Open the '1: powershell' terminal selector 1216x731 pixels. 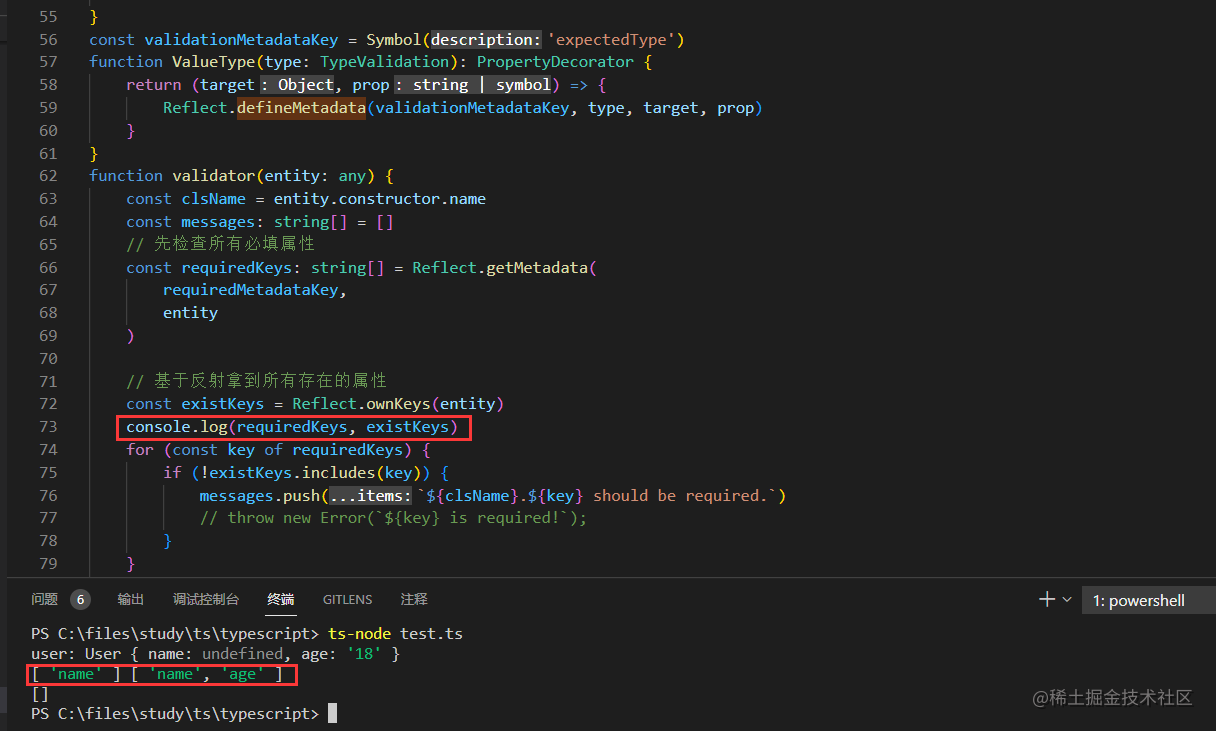1148,600
